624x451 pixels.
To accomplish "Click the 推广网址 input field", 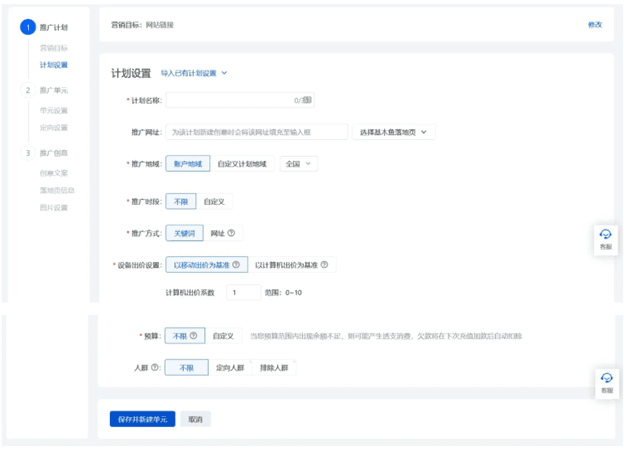I will [x=257, y=132].
